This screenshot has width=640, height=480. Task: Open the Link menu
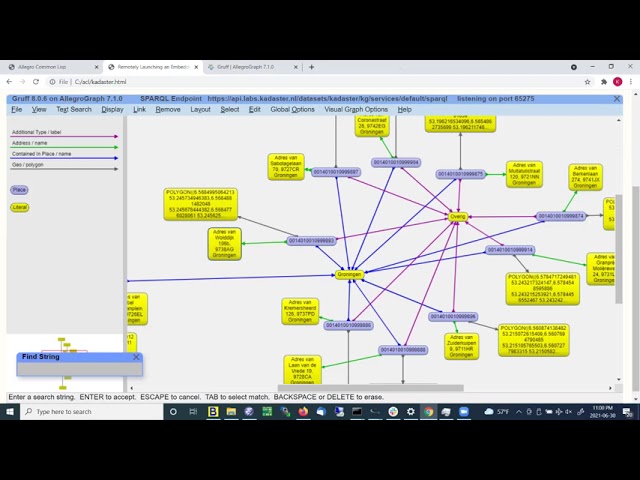(x=140, y=109)
